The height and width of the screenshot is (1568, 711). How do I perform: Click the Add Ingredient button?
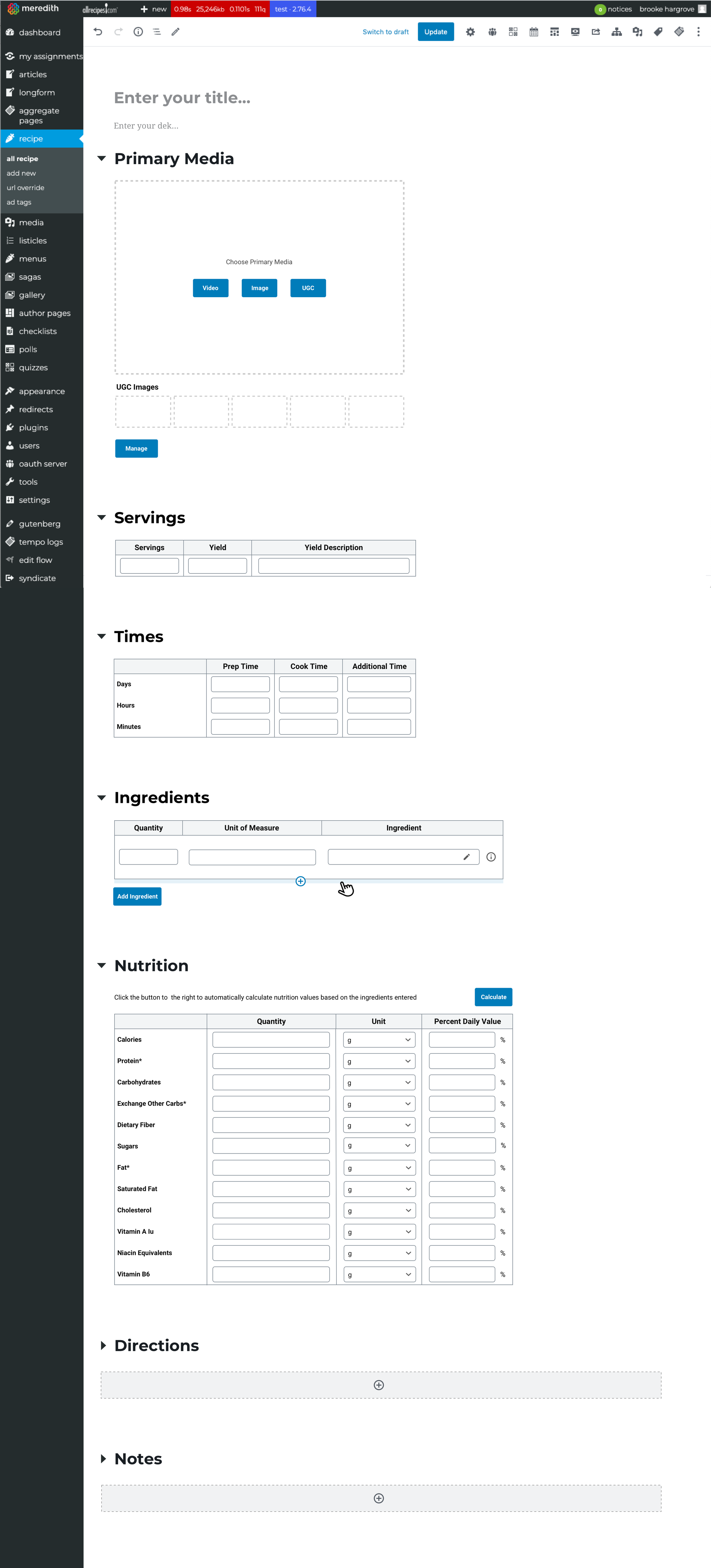137,896
